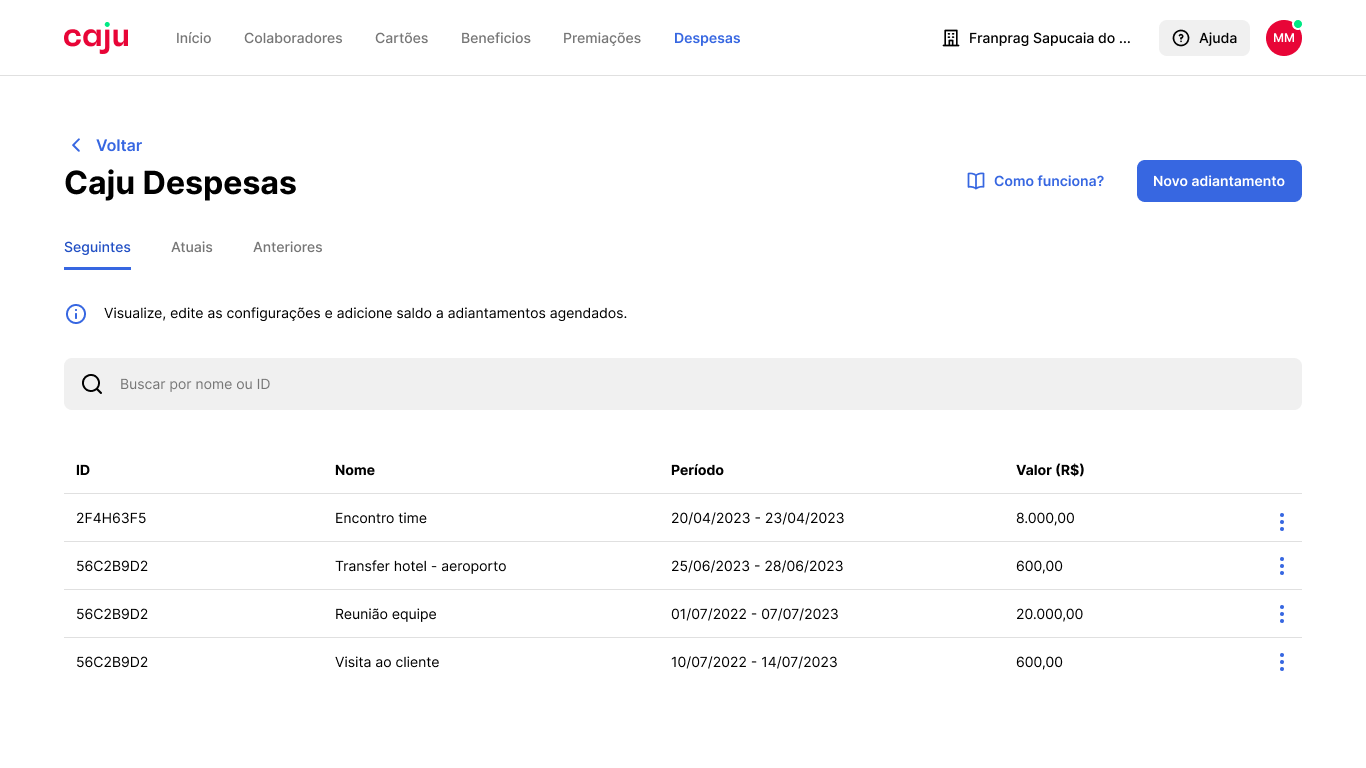Click the period 25/06/2023 - 28/06/2023

[757, 566]
